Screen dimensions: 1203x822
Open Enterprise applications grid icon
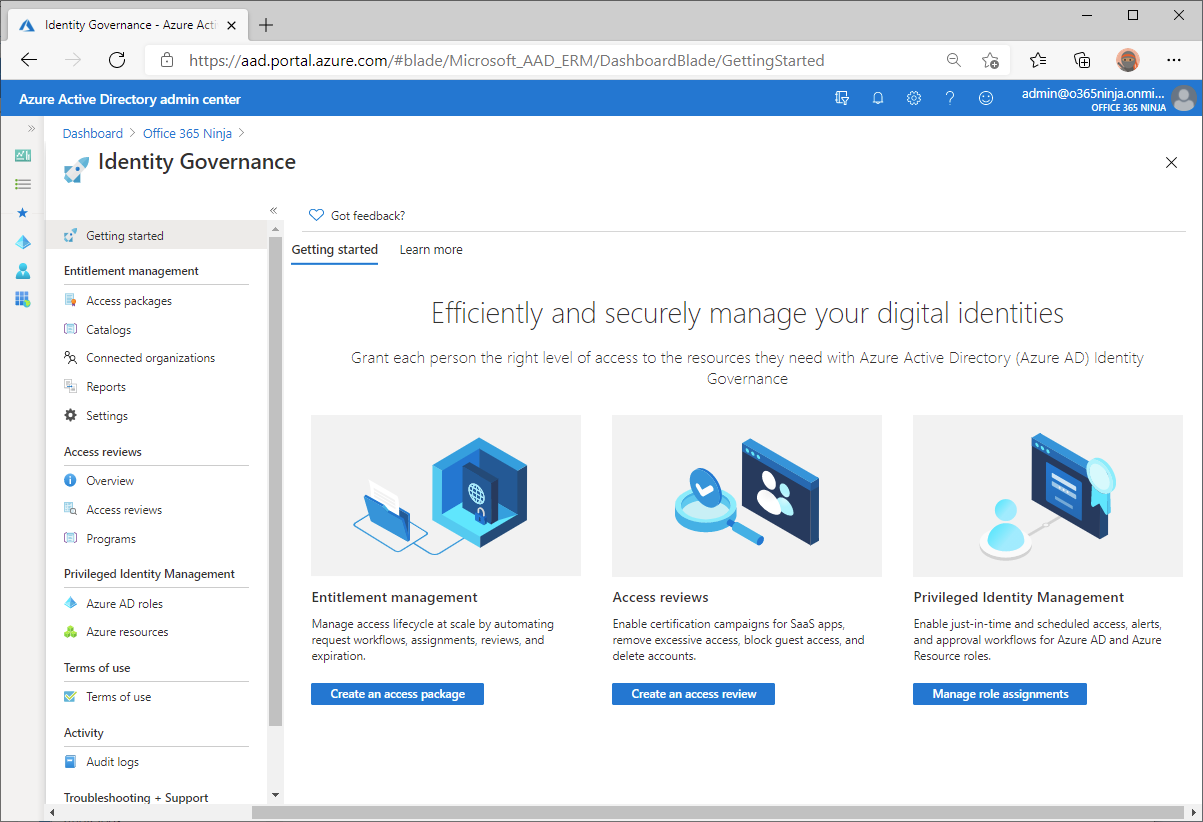click(22, 298)
